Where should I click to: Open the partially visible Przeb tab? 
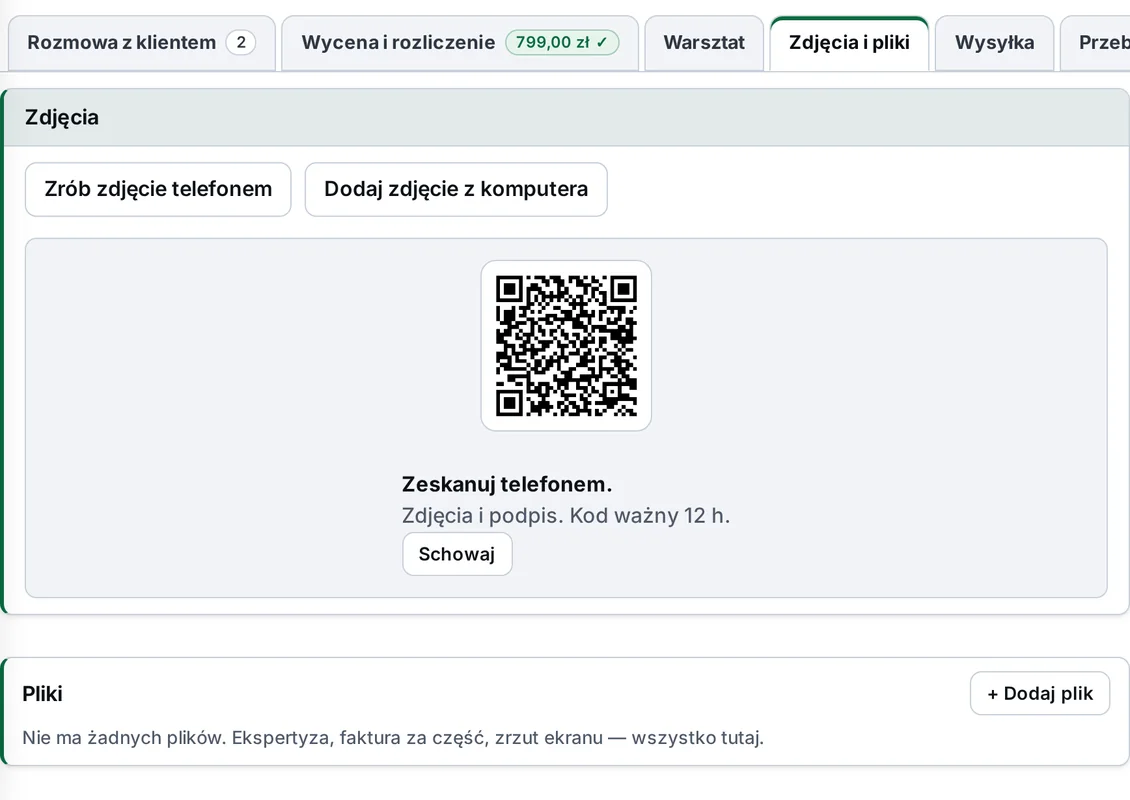(x=1095, y=43)
